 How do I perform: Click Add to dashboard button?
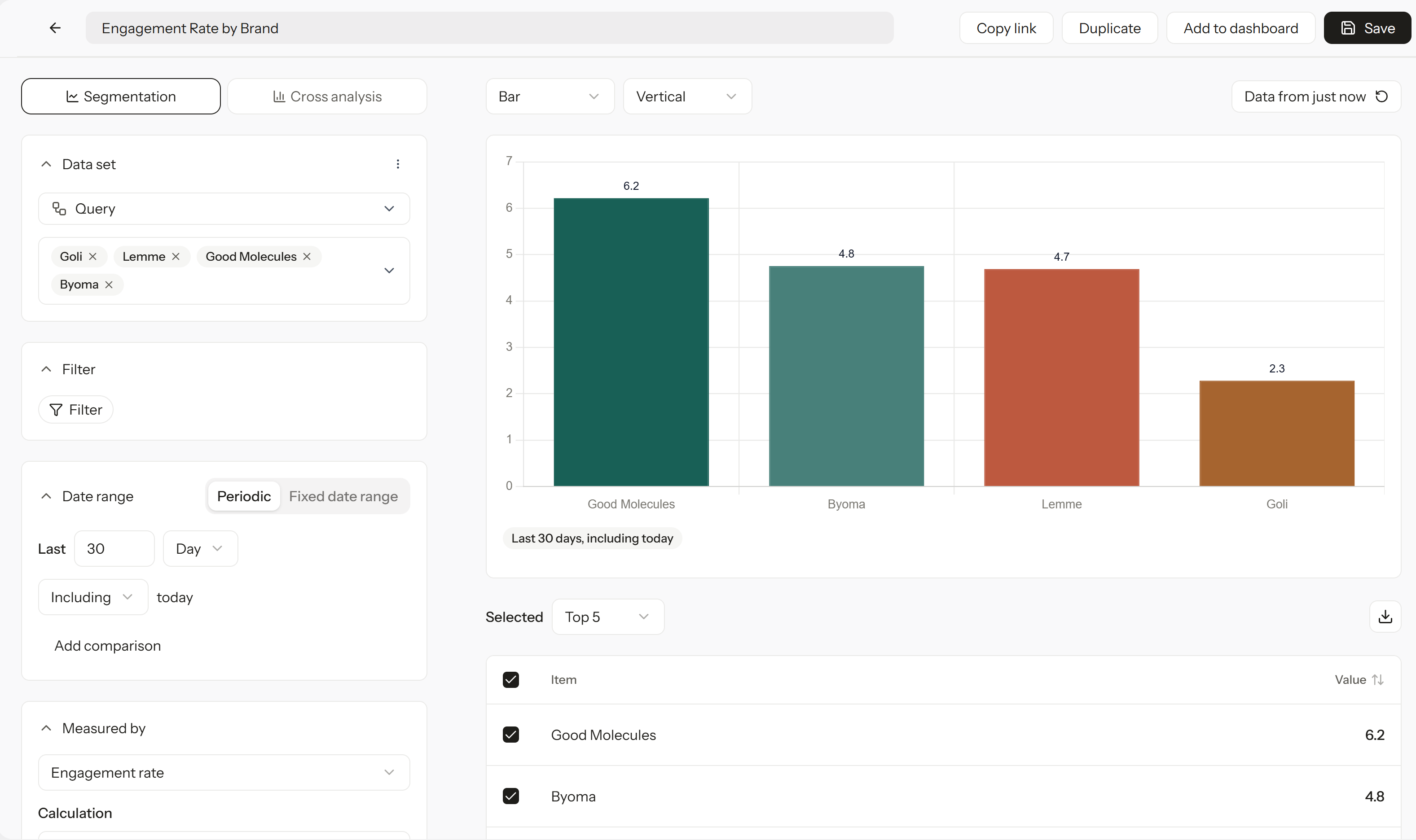(1240, 28)
